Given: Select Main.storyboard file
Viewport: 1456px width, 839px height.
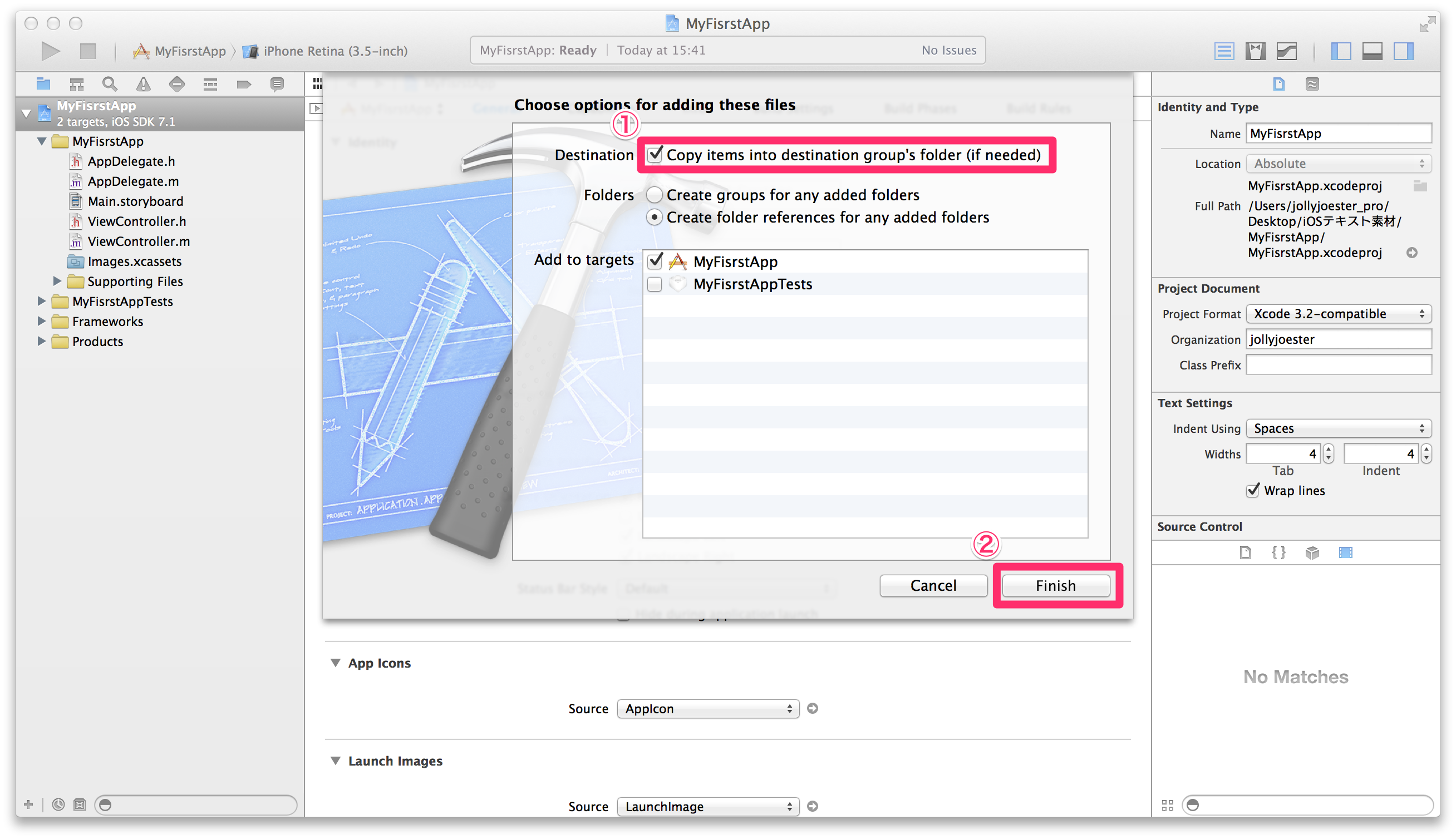Looking at the screenshot, I should click(x=135, y=201).
